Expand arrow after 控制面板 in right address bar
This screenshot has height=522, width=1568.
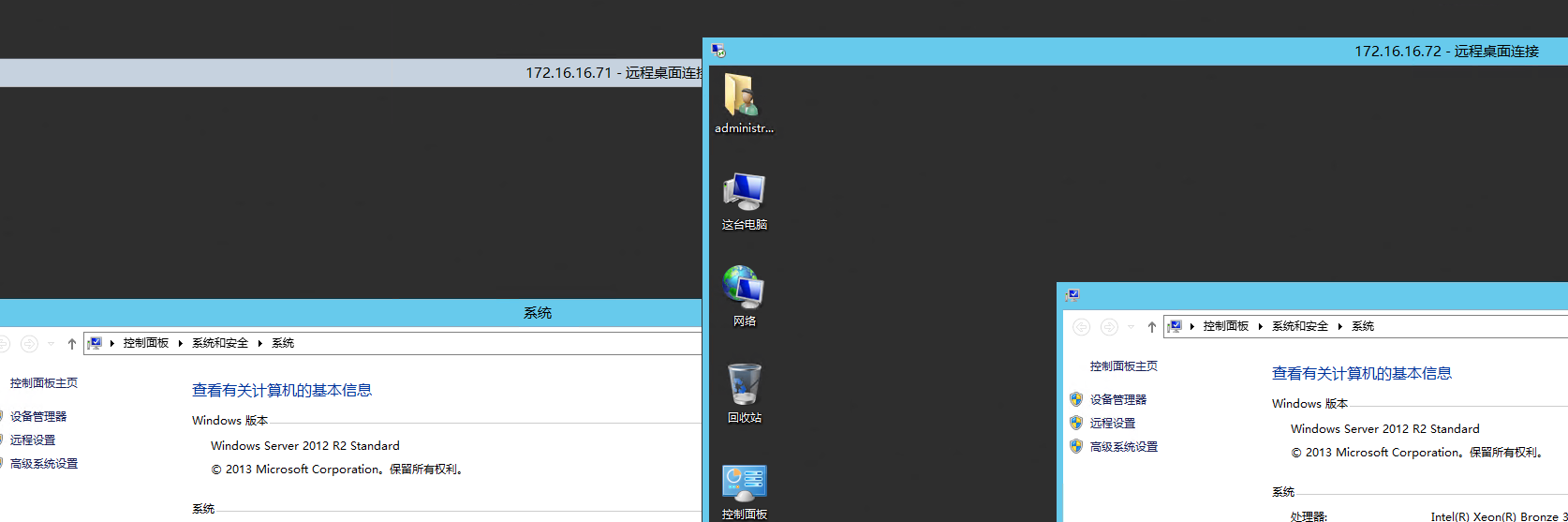[1261, 326]
